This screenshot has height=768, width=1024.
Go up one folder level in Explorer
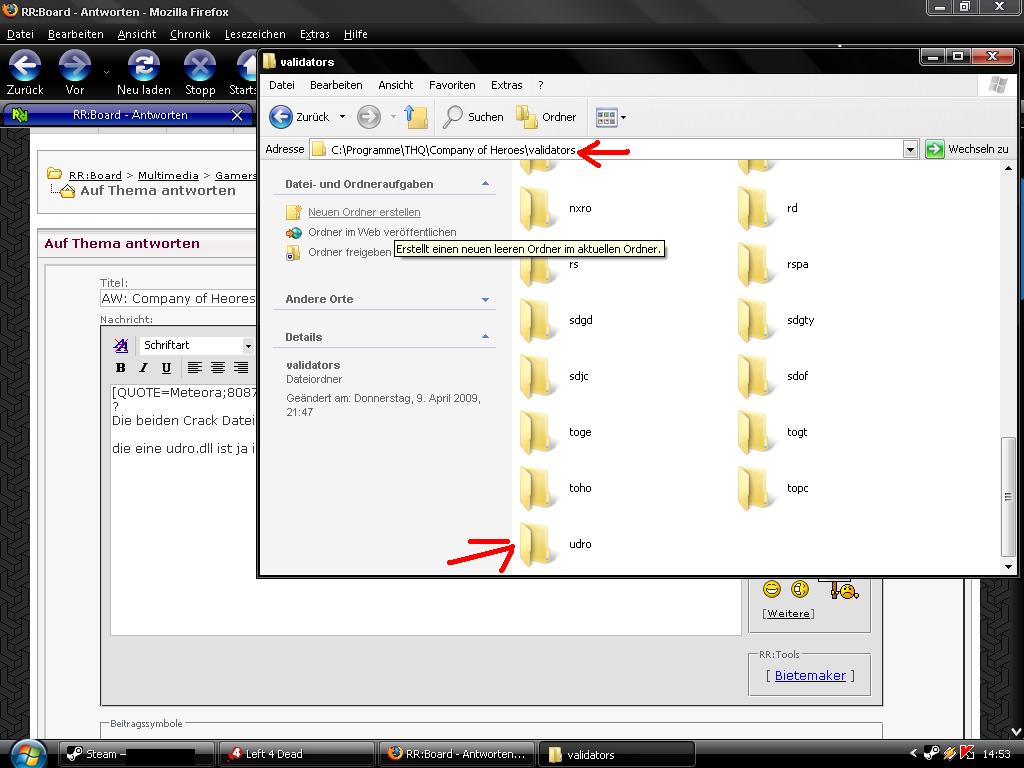point(415,117)
